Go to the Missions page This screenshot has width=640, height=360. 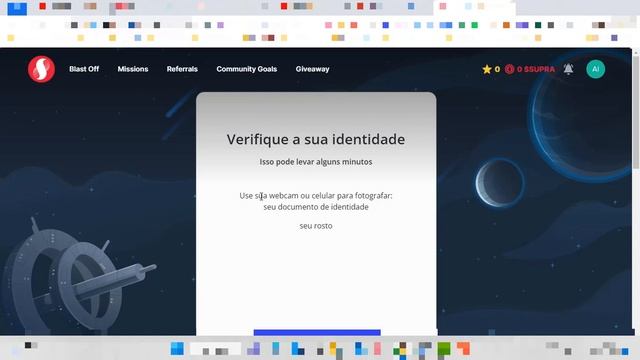click(133, 69)
